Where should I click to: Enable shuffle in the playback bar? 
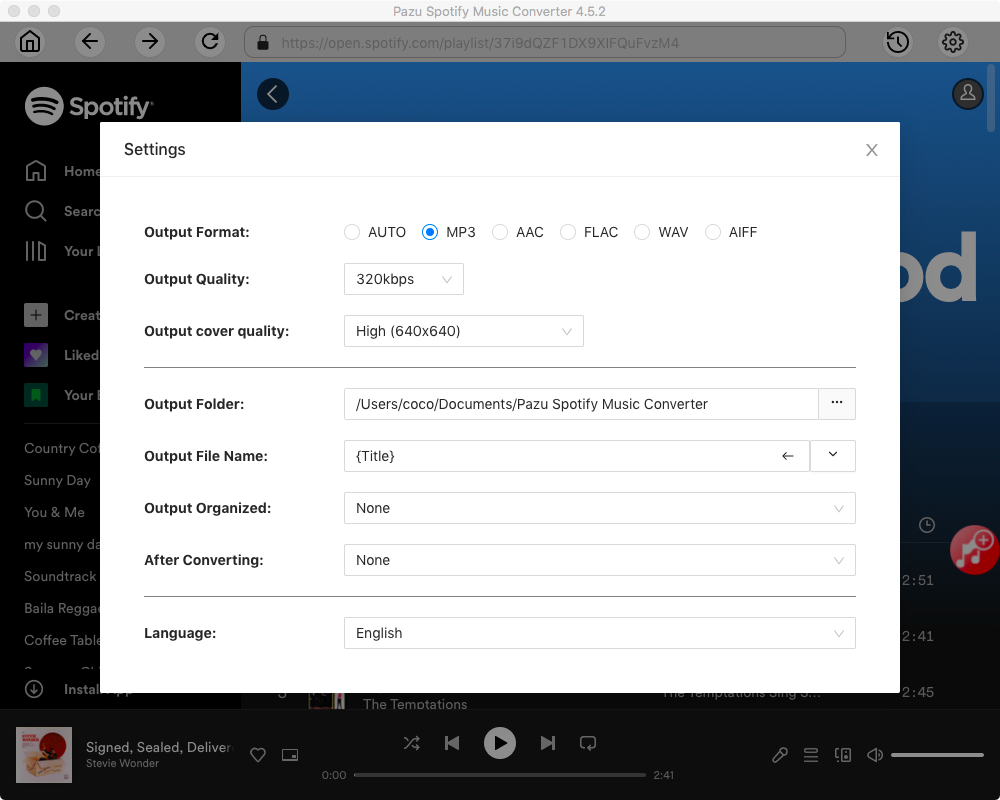(x=412, y=743)
